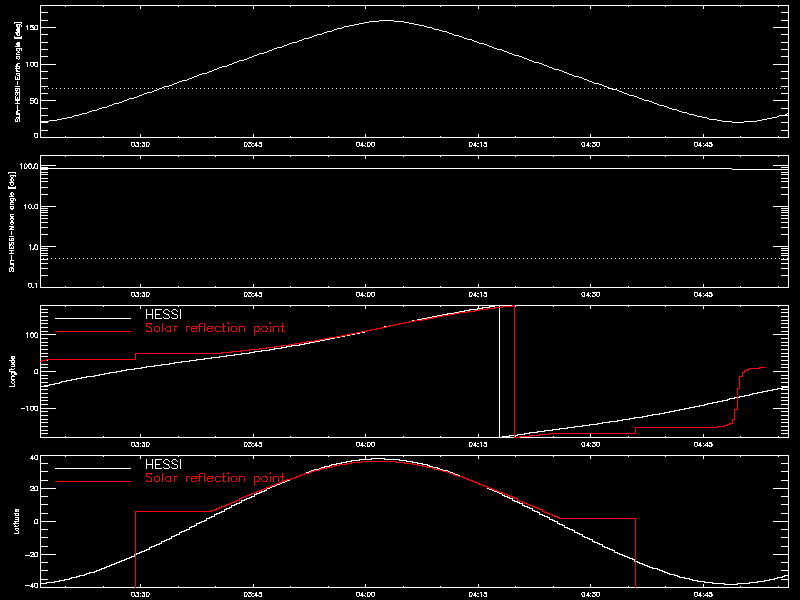Click the 04:30 time label under Longitude plot

[x=590, y=445]
